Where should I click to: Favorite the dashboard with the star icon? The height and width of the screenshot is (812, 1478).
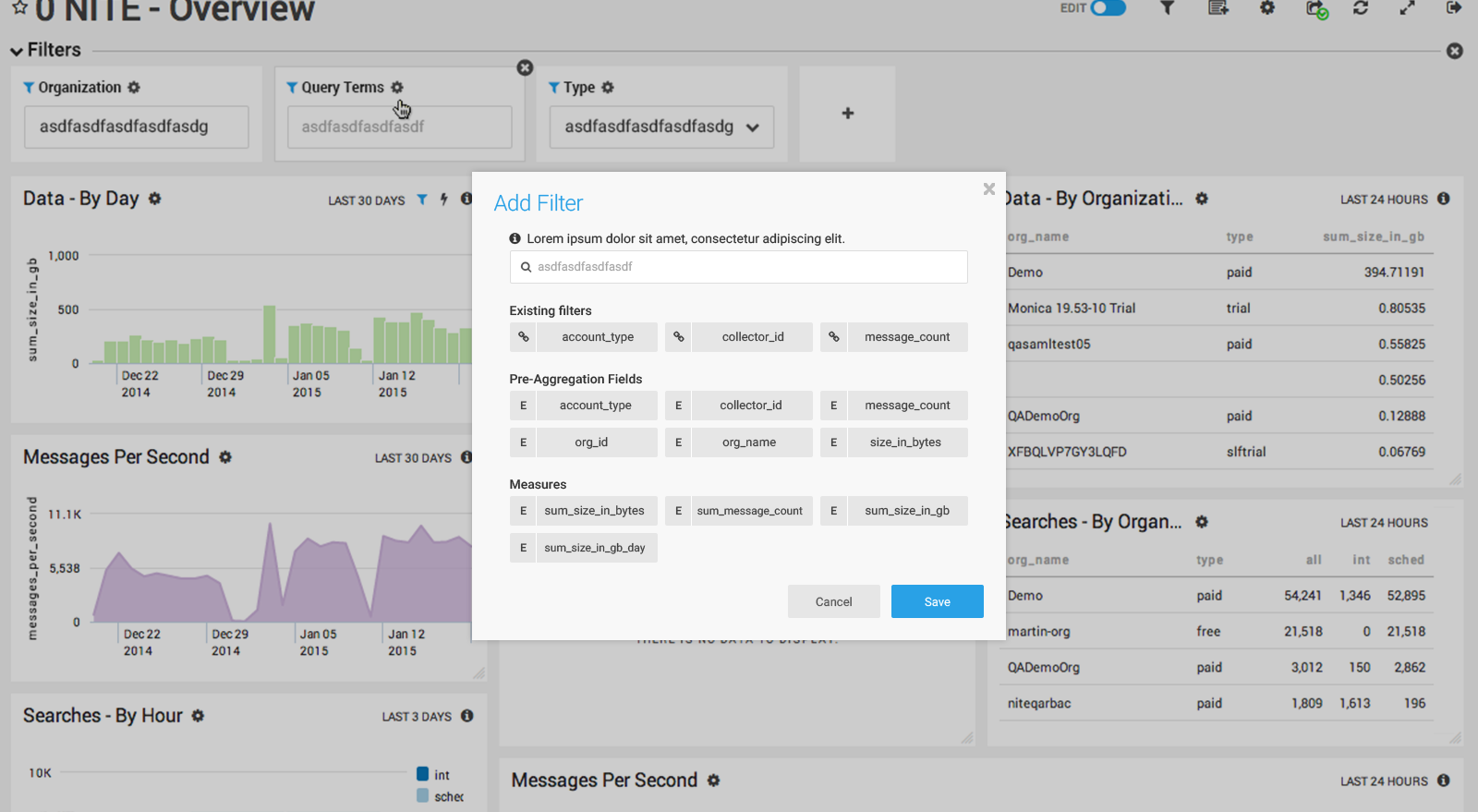point(19,7)
